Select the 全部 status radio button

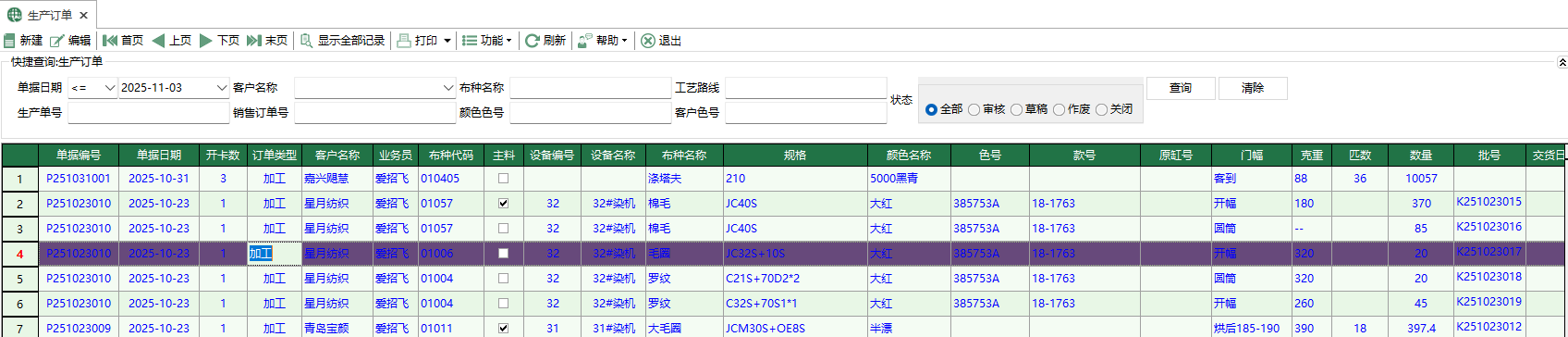click(x=931, y=109)
